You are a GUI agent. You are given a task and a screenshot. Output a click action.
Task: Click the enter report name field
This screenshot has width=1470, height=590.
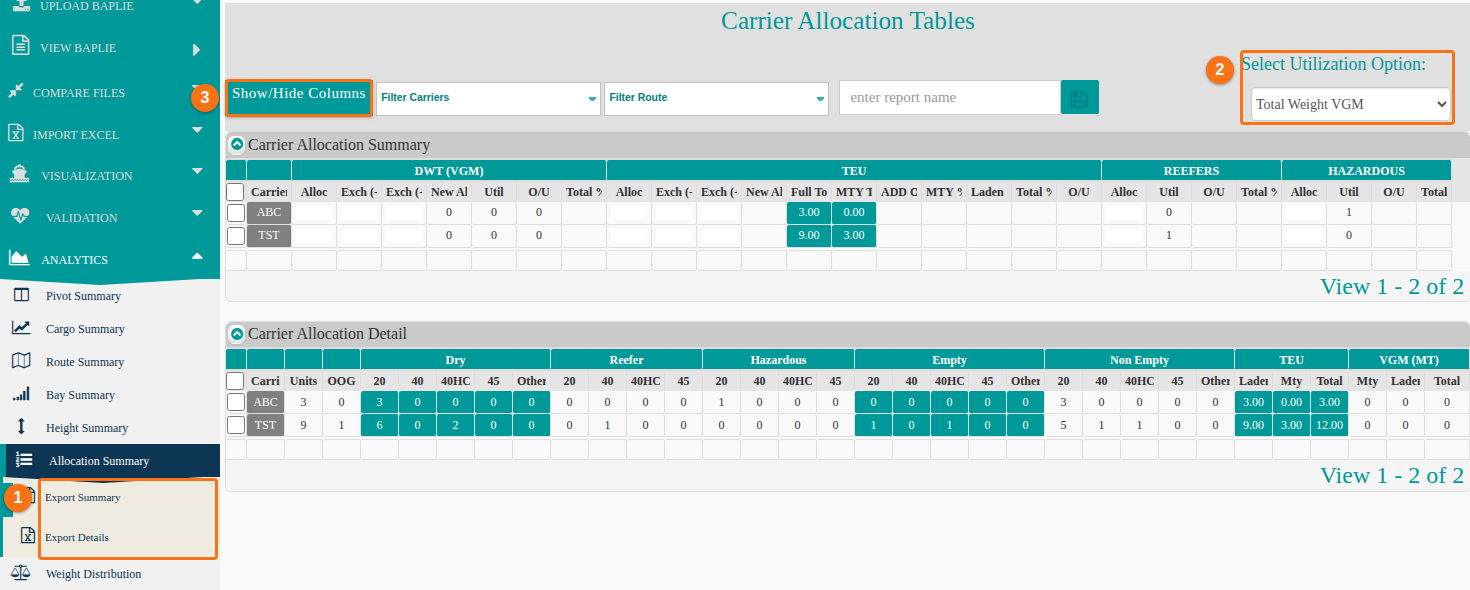[950, 98]
